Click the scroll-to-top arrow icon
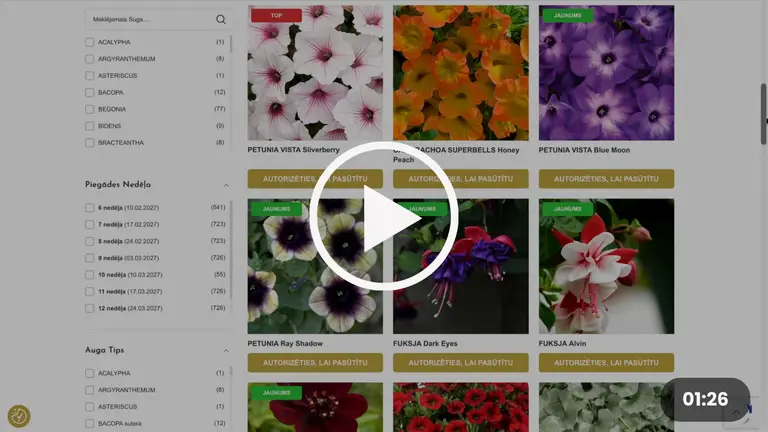The width and height of the screenshot is (768, 432). tap(736, 413)
